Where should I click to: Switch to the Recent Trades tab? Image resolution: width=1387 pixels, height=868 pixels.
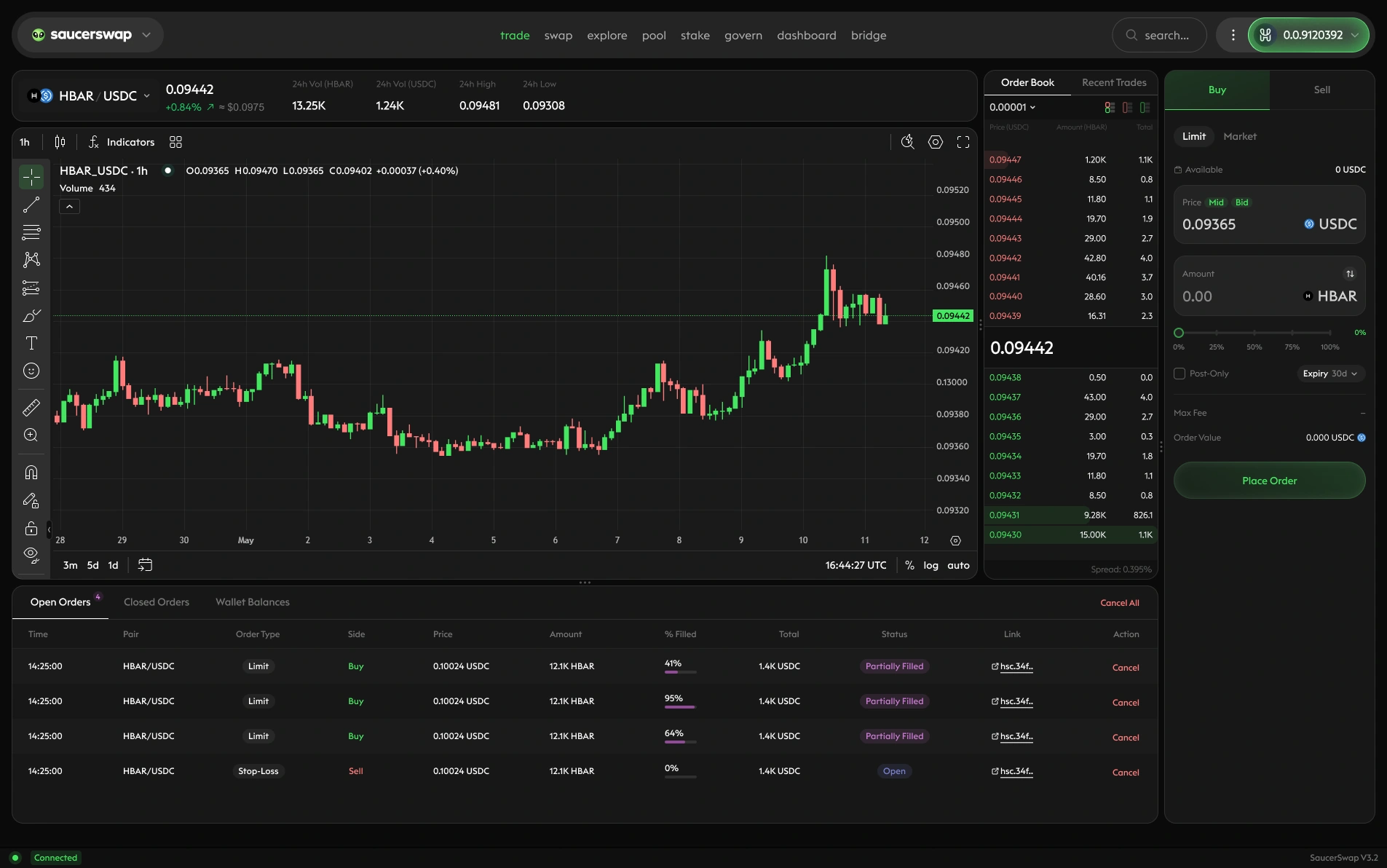click(x=1114, y=82)
